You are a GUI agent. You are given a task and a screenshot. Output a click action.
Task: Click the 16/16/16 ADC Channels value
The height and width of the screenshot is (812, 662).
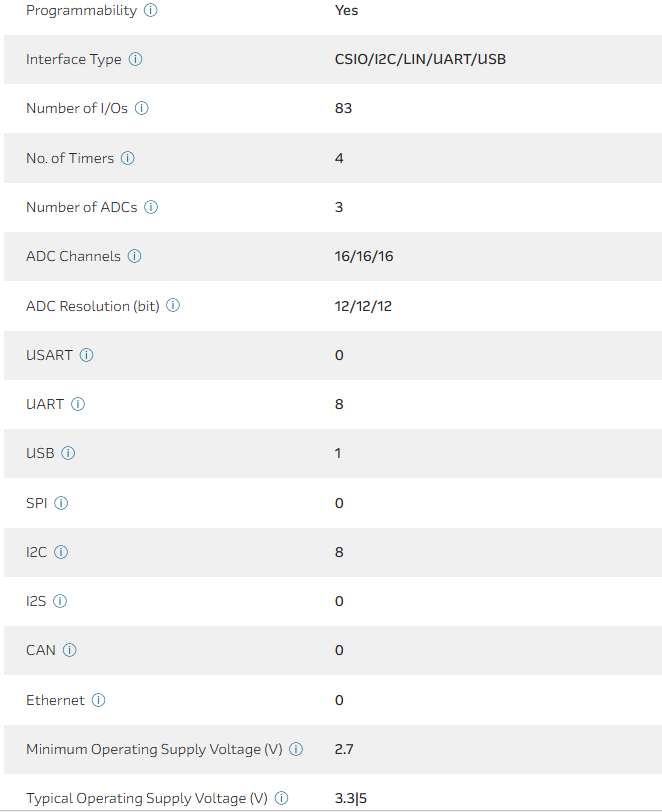click(x=364, y=256)
